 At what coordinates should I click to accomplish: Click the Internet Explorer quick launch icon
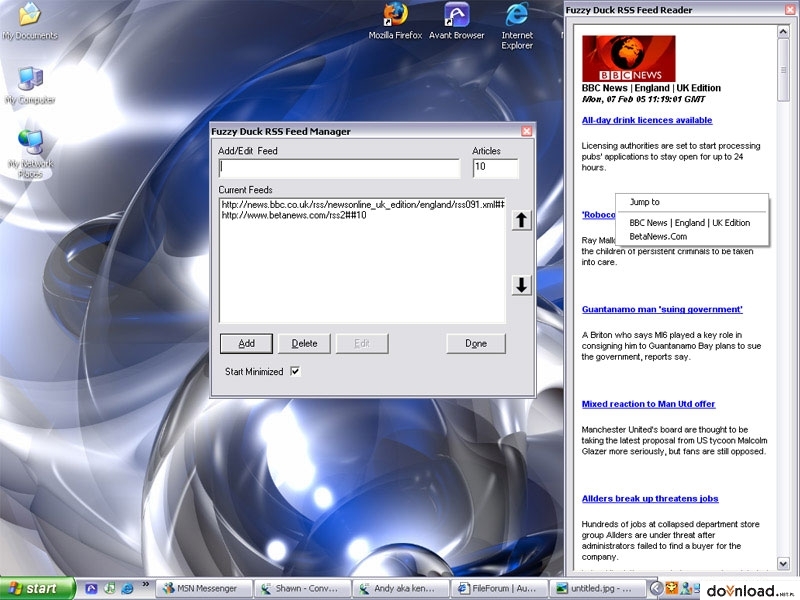pyautogui.click(x=127, y=588)
